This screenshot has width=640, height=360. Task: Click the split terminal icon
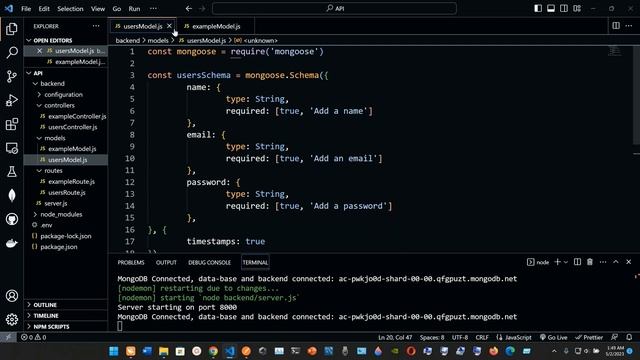[577, 262]
